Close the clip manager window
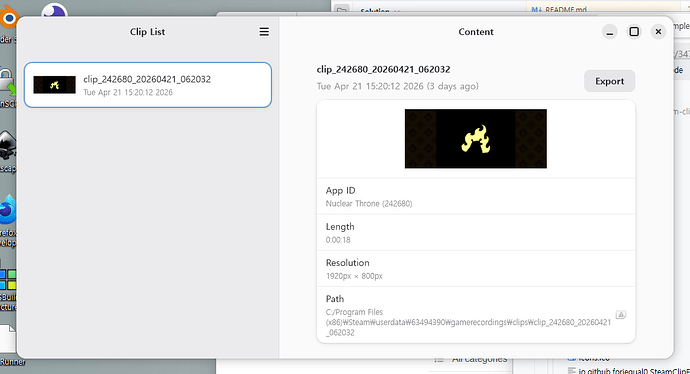This screenshot has height=374, width=690. coord(658,32)
